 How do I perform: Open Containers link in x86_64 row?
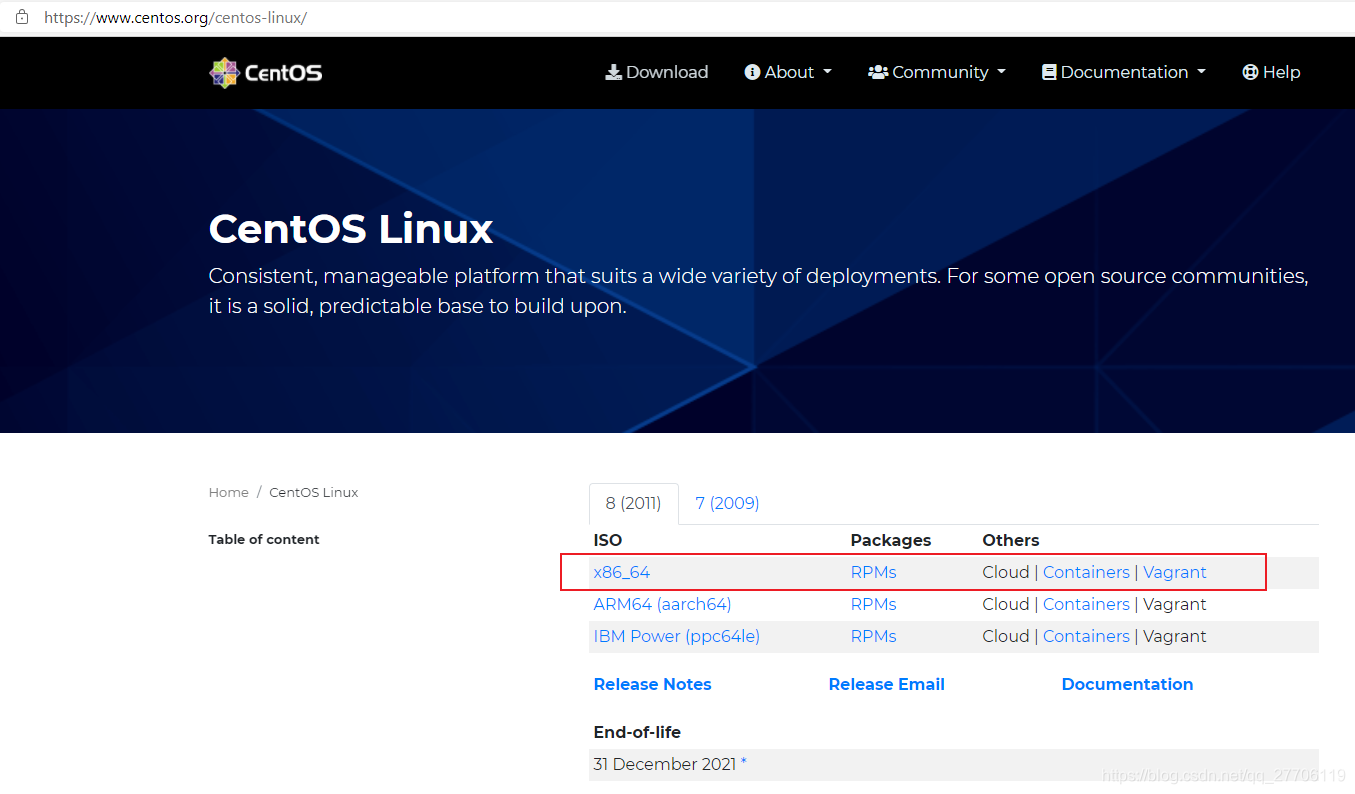click(1086, 572)
